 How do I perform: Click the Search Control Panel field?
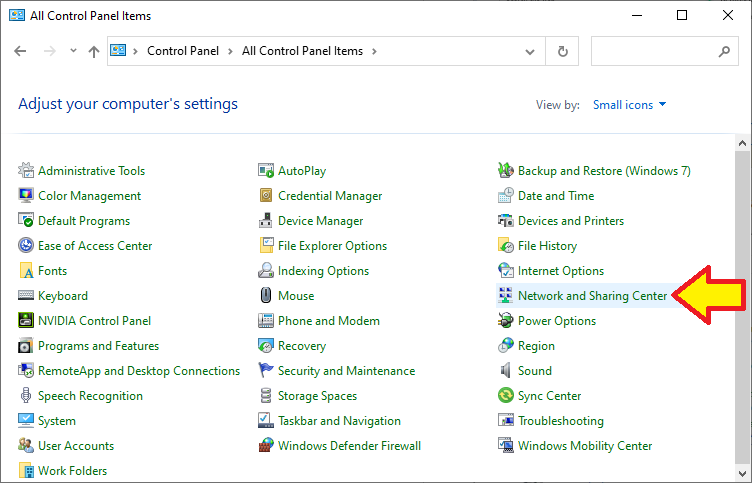click(x=665, y=51)
